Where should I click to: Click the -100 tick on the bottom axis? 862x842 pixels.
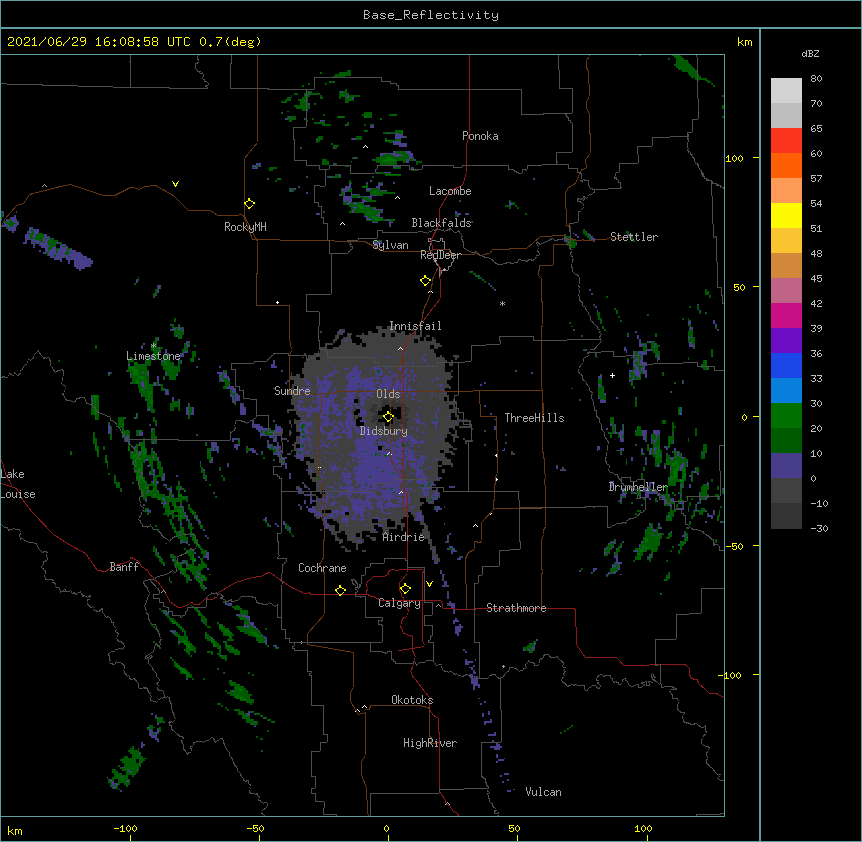(x=125, y=828)
